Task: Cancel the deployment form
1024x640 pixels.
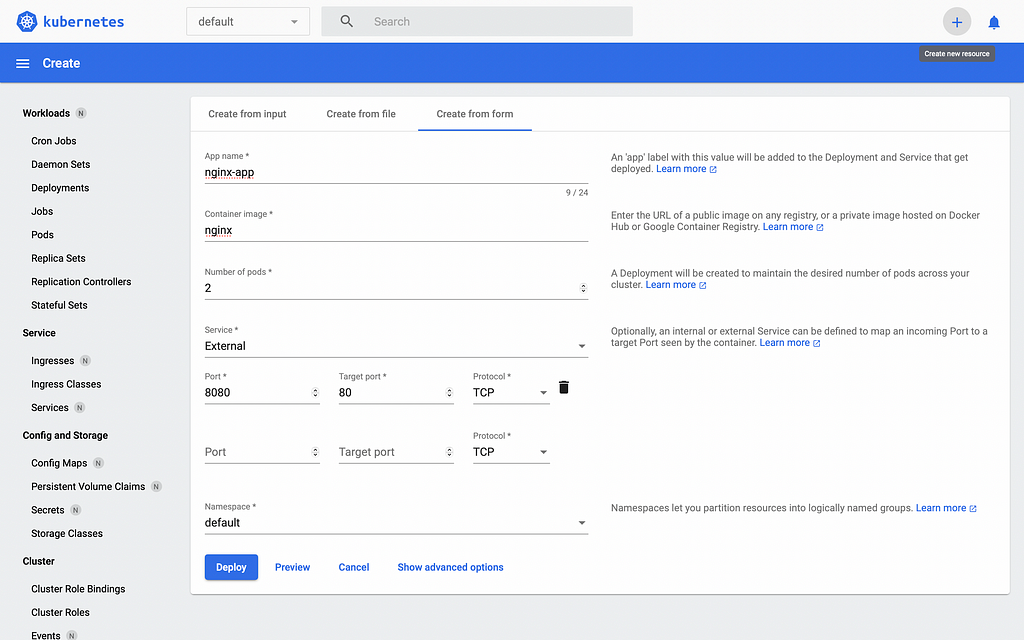Action: pyautogui.click(x=354, y=567)
